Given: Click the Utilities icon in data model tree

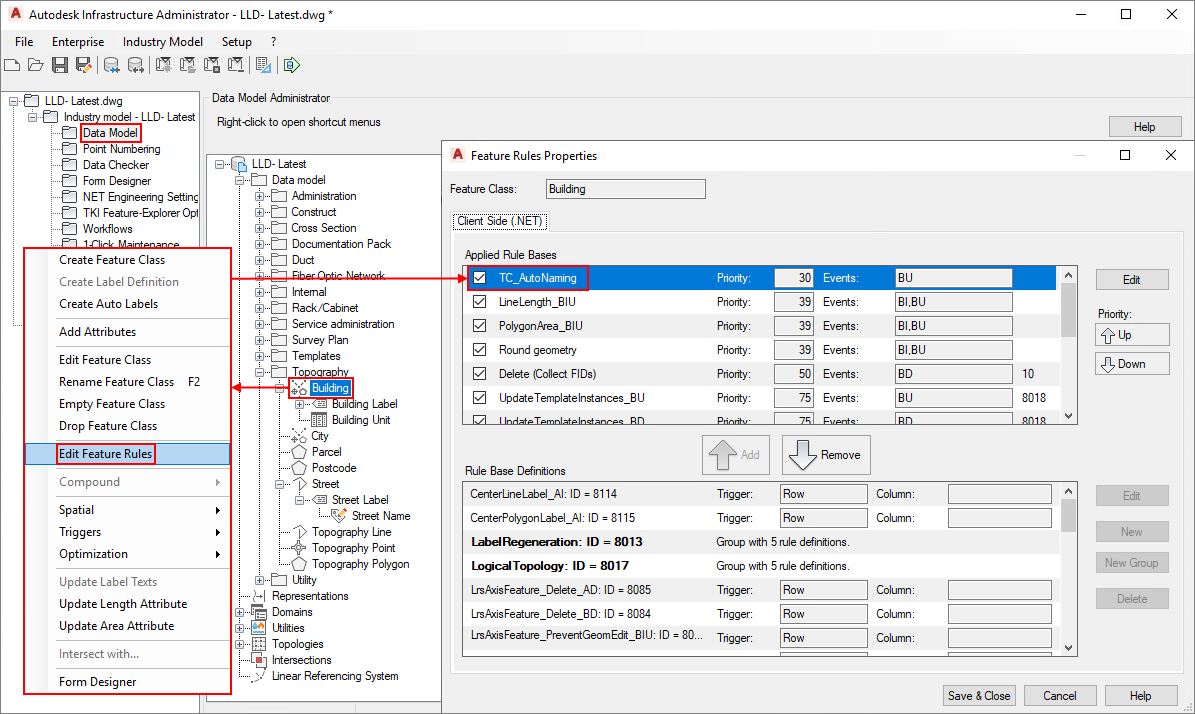Looking at the screenshot, I should point(259,629).
